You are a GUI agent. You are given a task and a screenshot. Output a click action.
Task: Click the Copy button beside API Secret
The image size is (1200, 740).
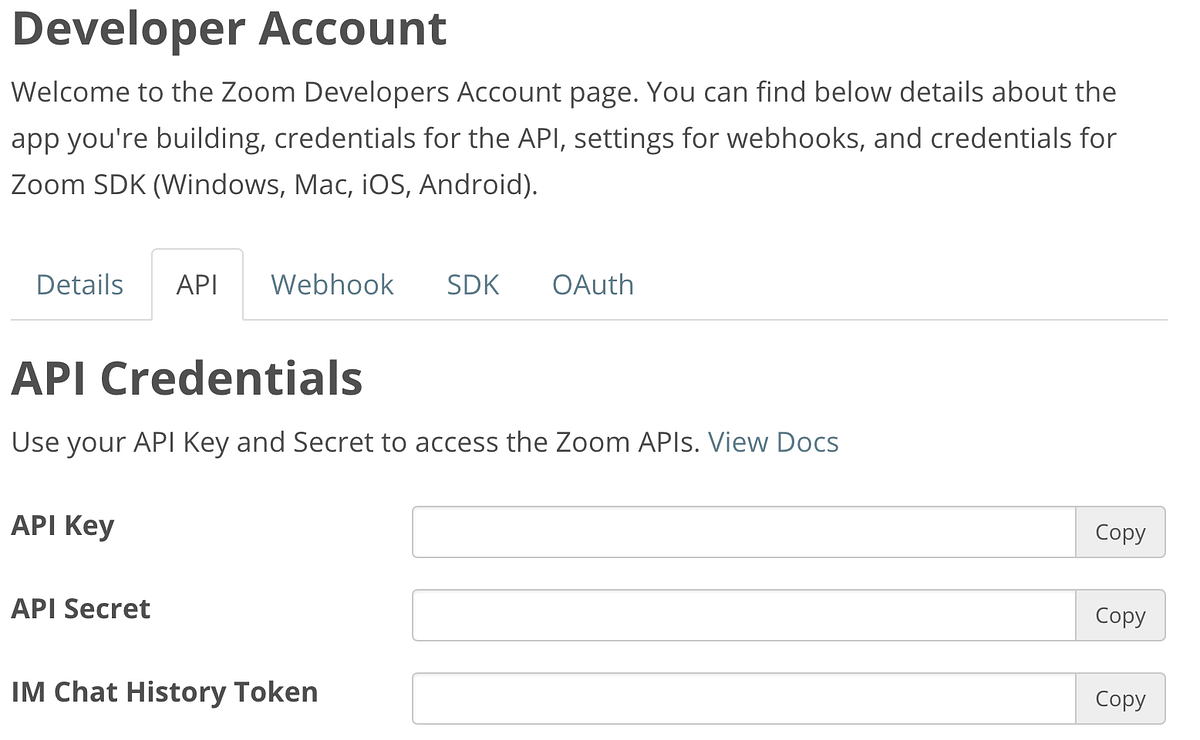(x=1120, y=615)
